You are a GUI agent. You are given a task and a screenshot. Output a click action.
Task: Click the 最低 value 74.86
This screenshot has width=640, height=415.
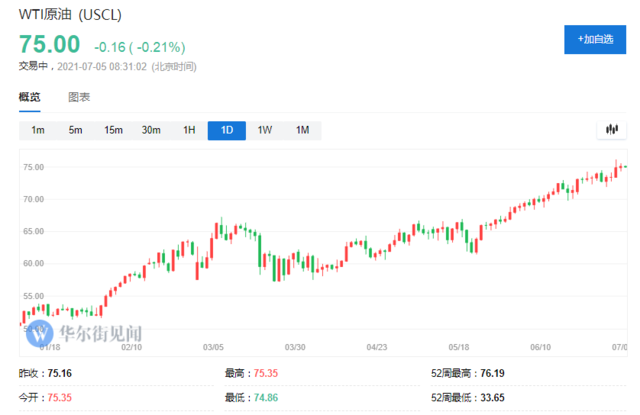[x=266, y=397]
